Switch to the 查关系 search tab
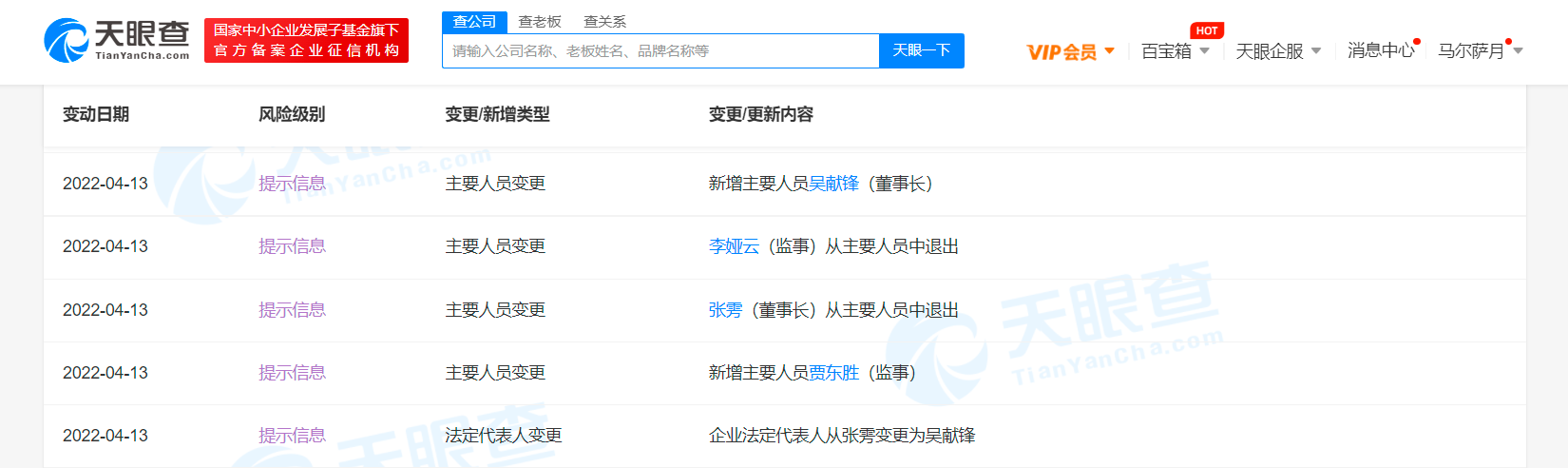 point(604,22)
